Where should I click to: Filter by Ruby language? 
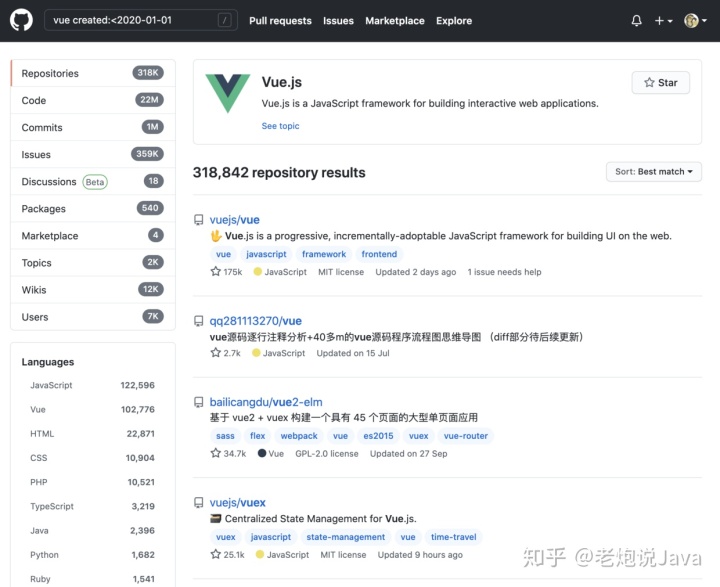(x=92, y=579)
